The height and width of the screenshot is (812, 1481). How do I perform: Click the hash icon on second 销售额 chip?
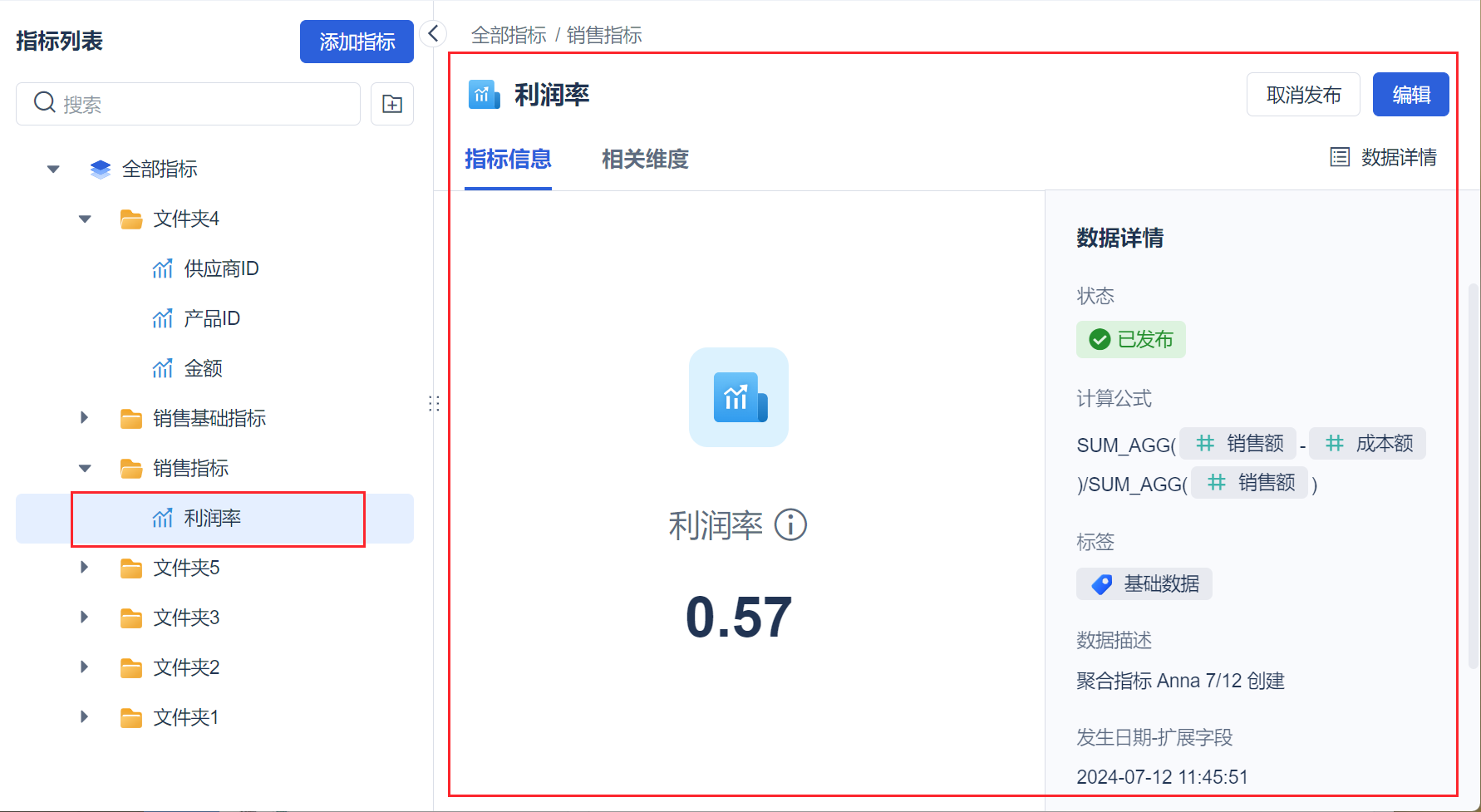tap(1217, 483)
